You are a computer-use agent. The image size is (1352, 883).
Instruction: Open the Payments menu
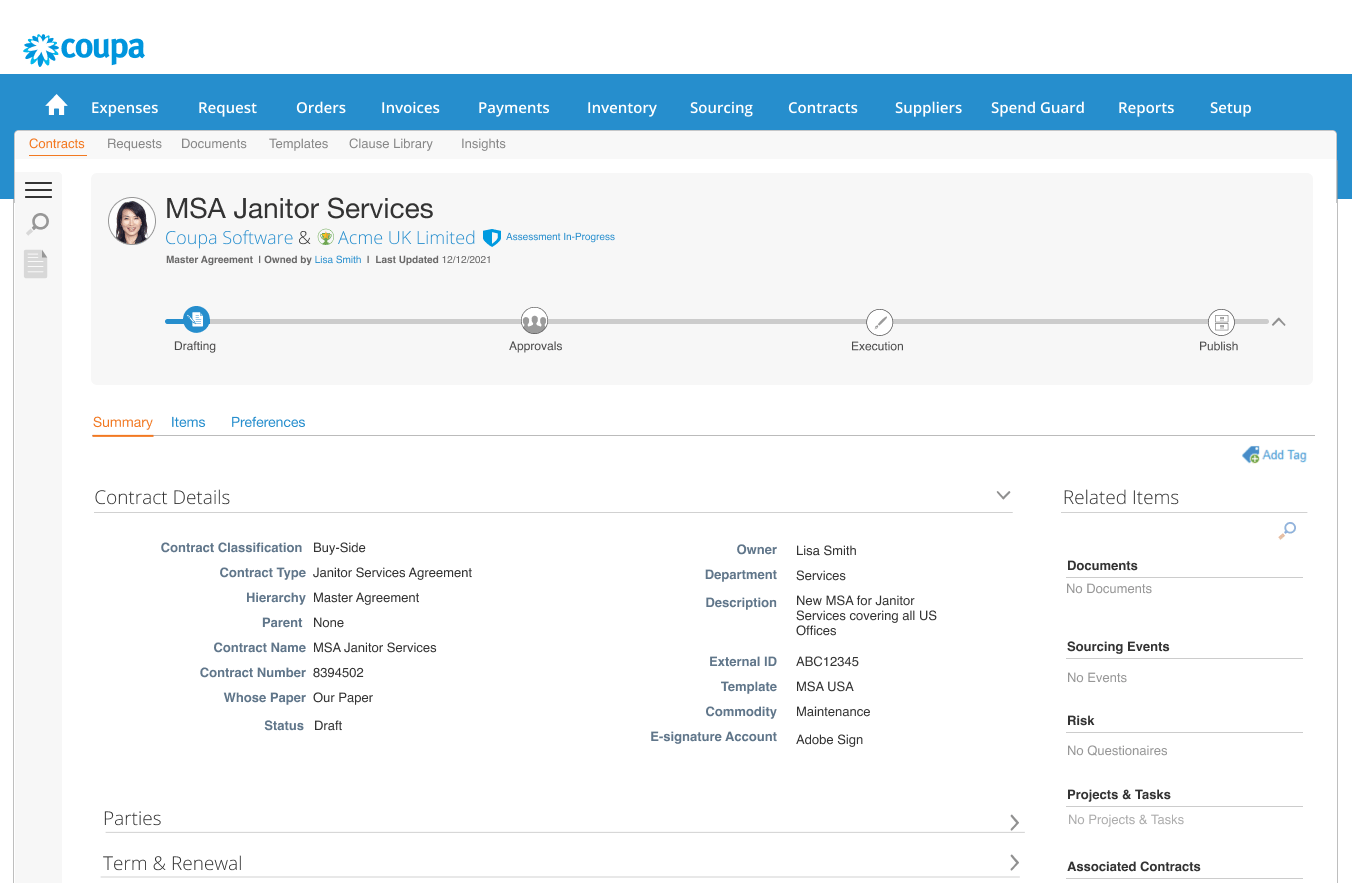coord(514,108)
